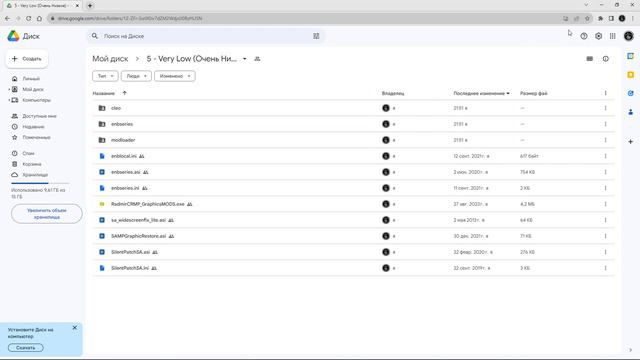Click the browser address bar
This screenshot has width=640, height=360.
pyautogui.click(x=306, y=18)
